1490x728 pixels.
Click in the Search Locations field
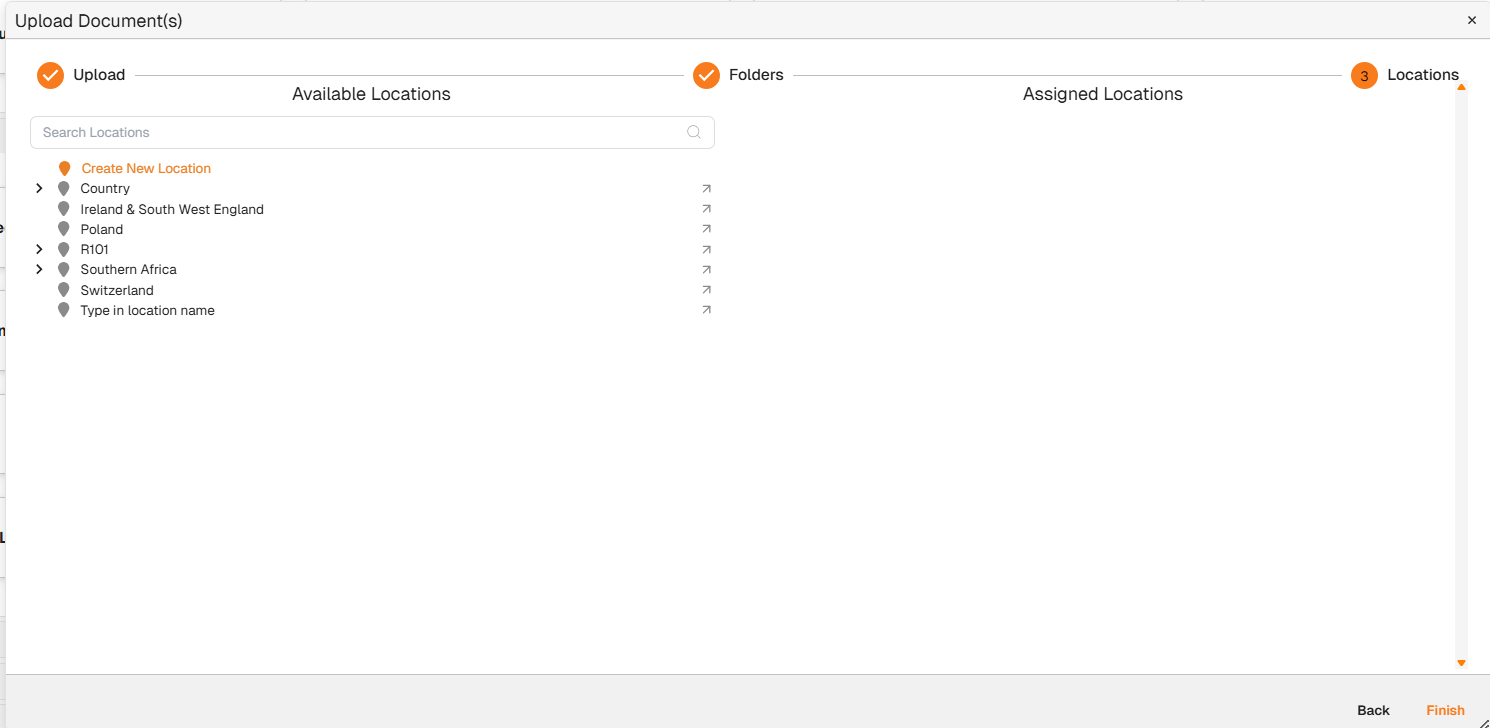pos(360,132)
